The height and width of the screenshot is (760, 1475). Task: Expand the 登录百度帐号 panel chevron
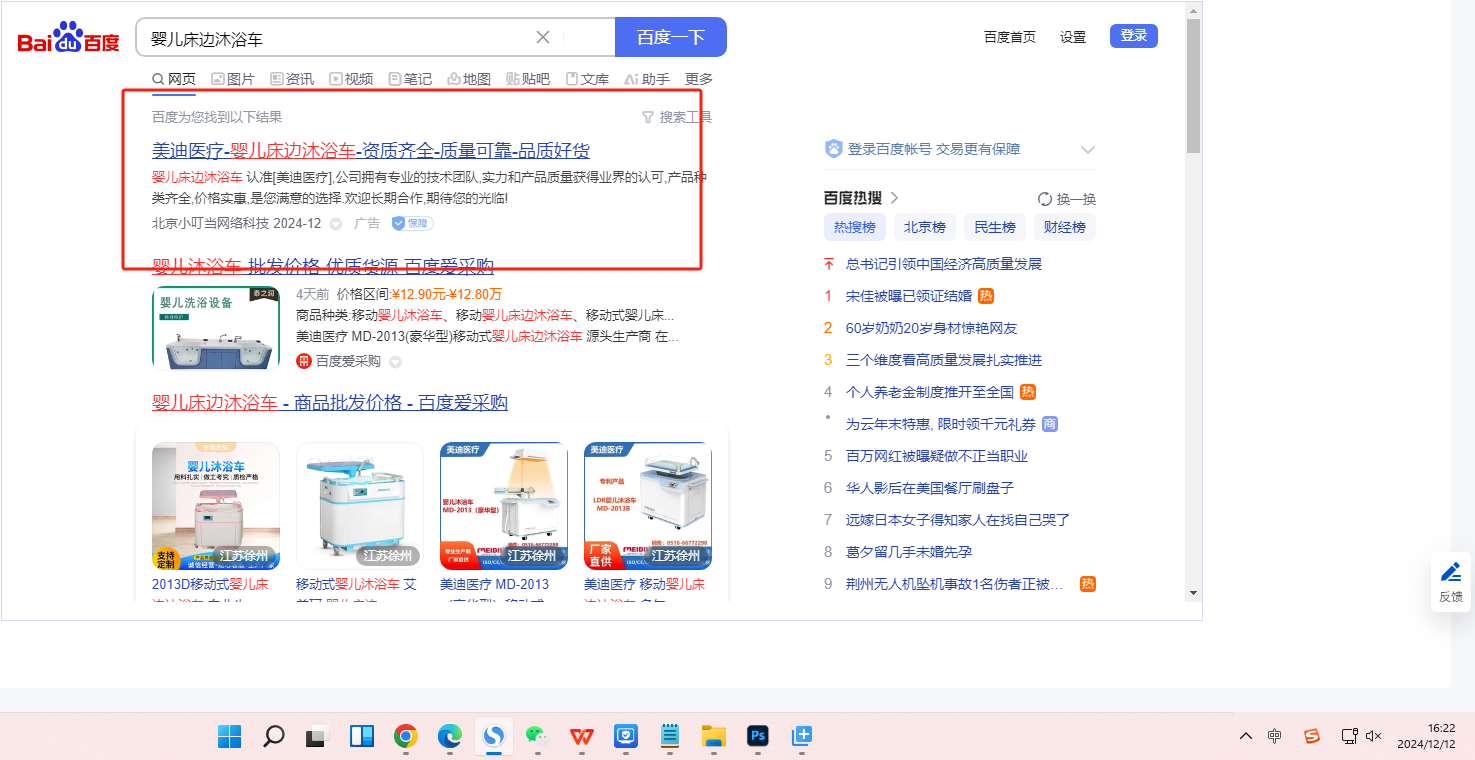1088,150
